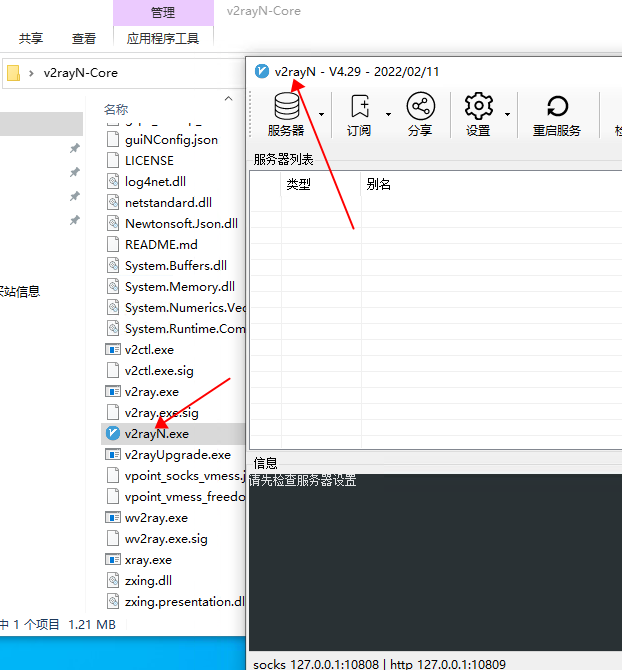Select log4net.dll file
Viewport: 622px width, 670px height.
point(155,182)
